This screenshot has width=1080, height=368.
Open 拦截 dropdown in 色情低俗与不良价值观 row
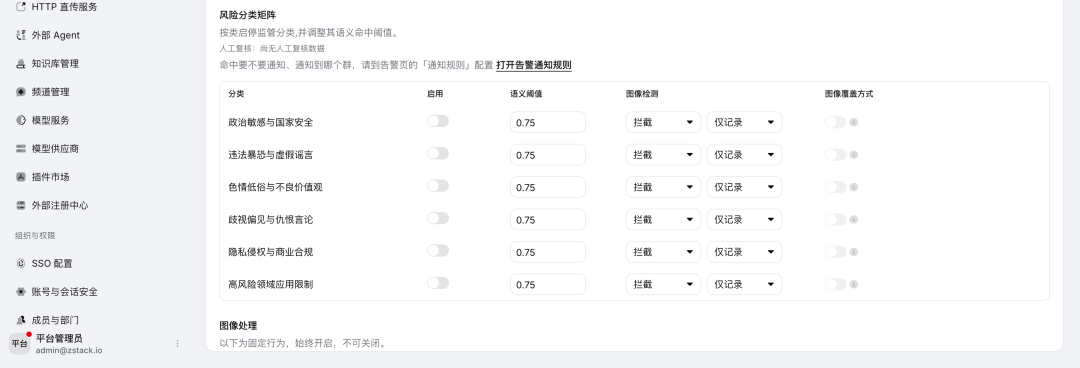pos(663,187)
